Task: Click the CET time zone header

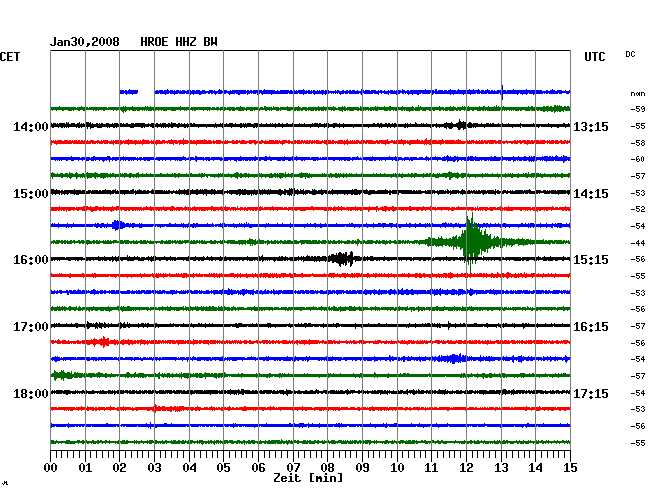Action: [x=10, y=57]
